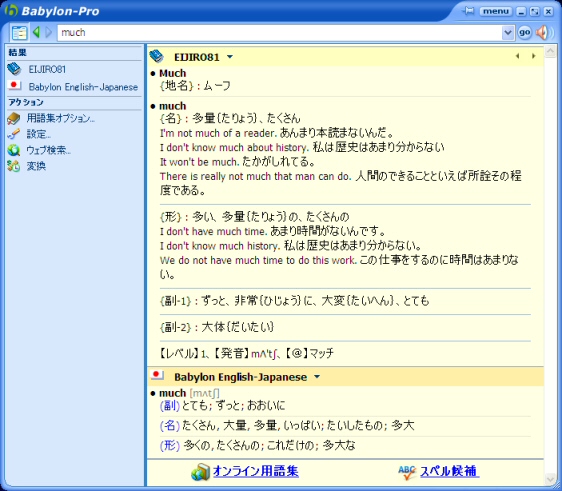This screenshot has height=491, width=562.
Task: Click the online glossary globe-book icon
Action: [x=200, y=472]
